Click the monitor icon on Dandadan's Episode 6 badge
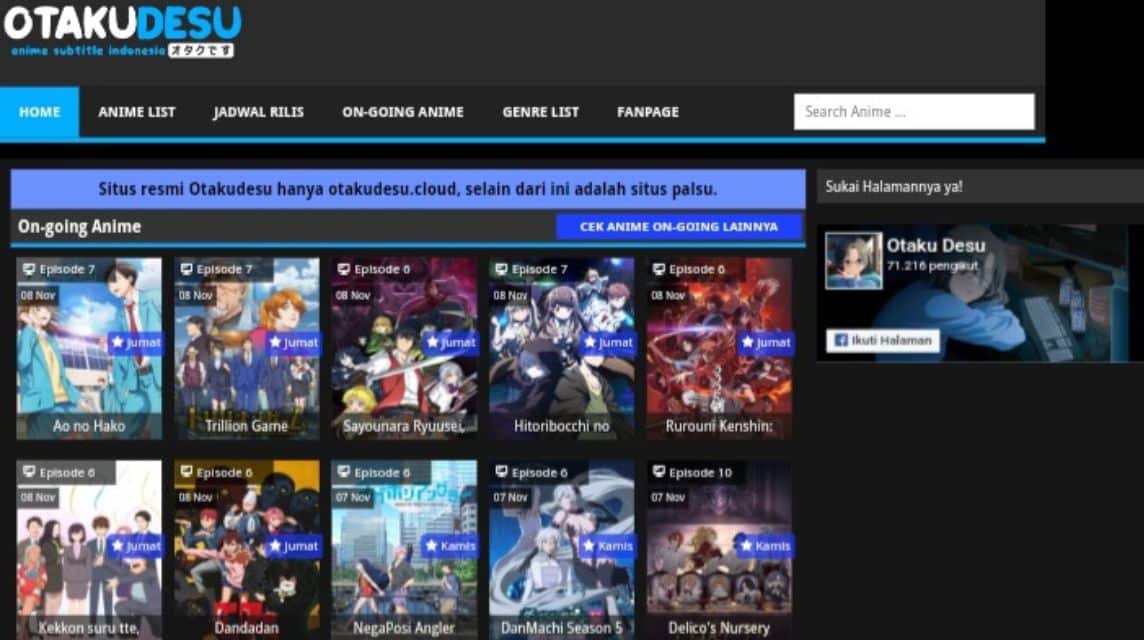Viewport: 1144px width, 640px height. click(x=189, y=472)
